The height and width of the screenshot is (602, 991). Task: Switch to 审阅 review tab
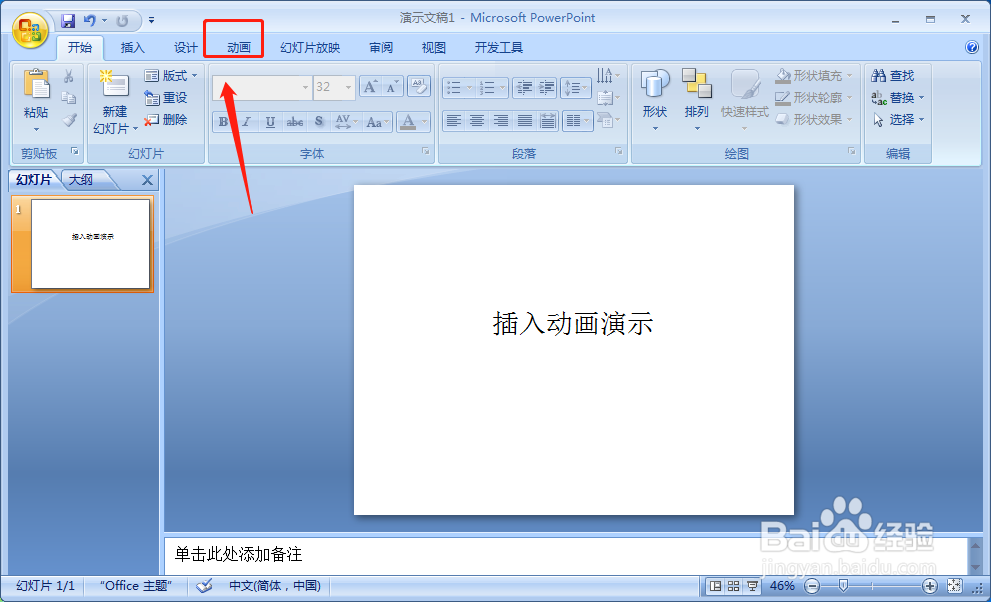coord(381,47)
